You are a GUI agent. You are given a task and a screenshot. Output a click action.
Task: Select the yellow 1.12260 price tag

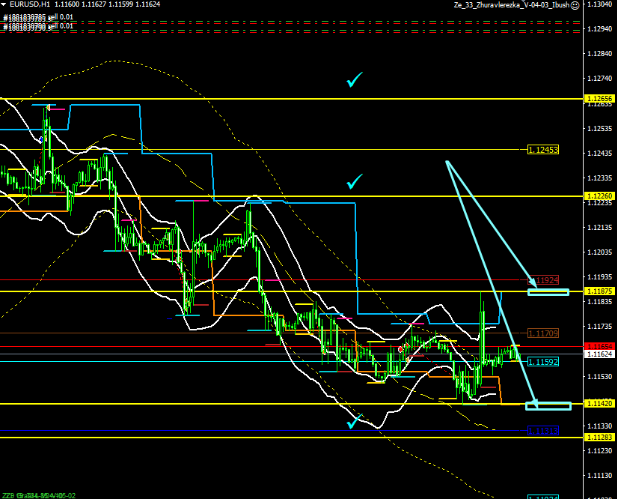600,196
